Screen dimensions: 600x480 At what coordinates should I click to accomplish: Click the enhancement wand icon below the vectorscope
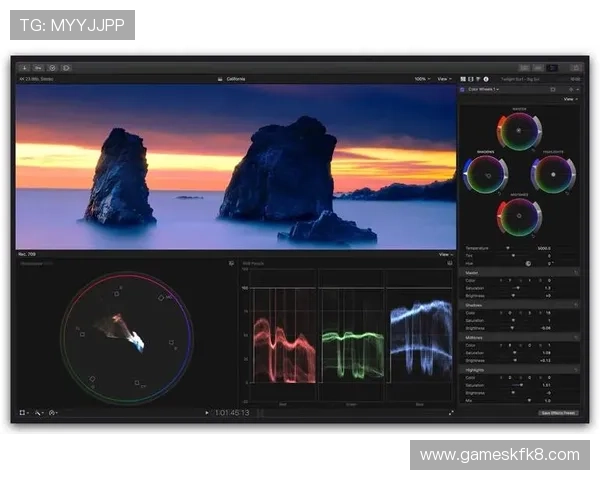pyautogui.click(x=39, y=412)
